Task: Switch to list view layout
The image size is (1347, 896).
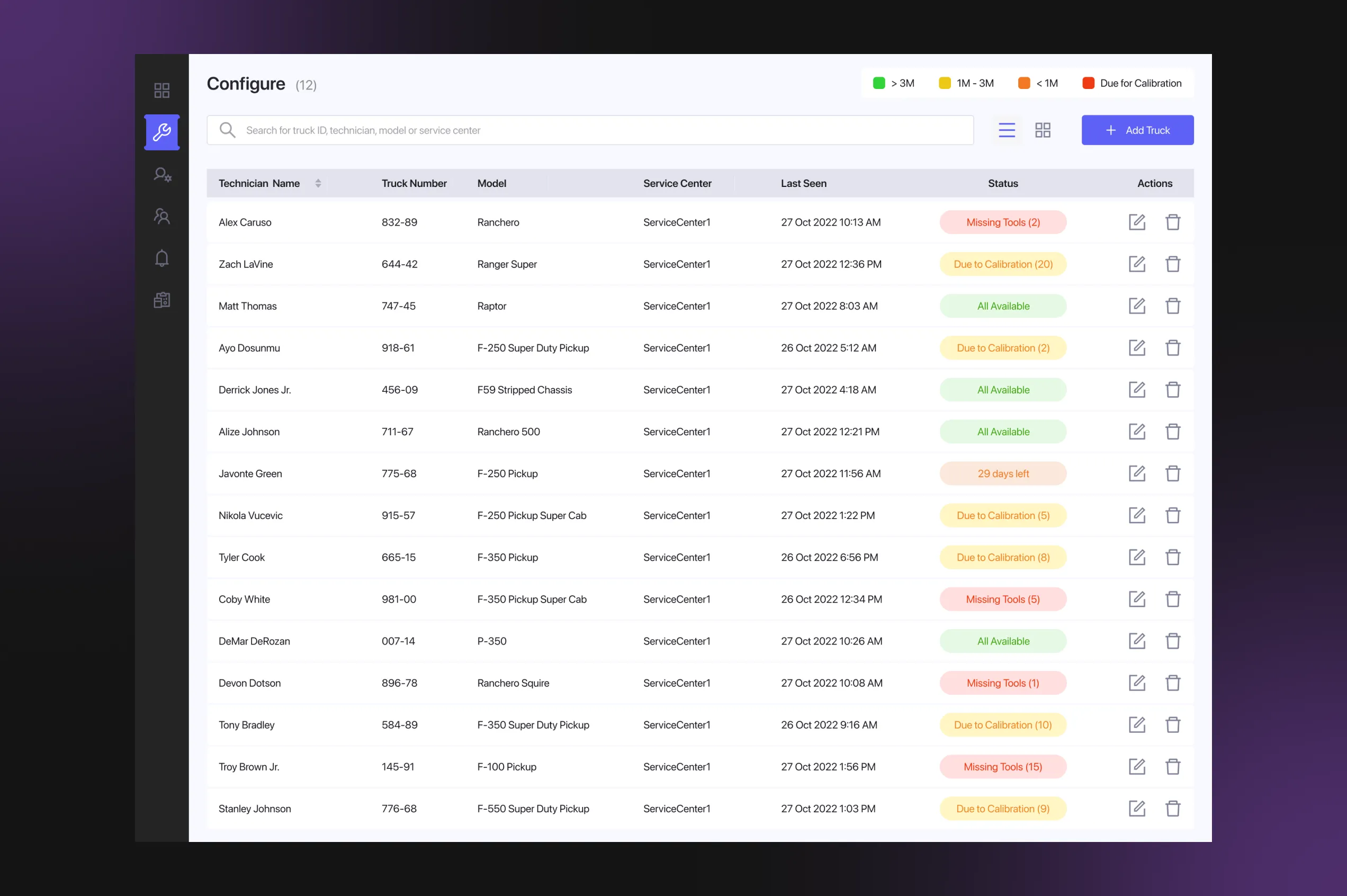Action: click(x=1007, y=130)
